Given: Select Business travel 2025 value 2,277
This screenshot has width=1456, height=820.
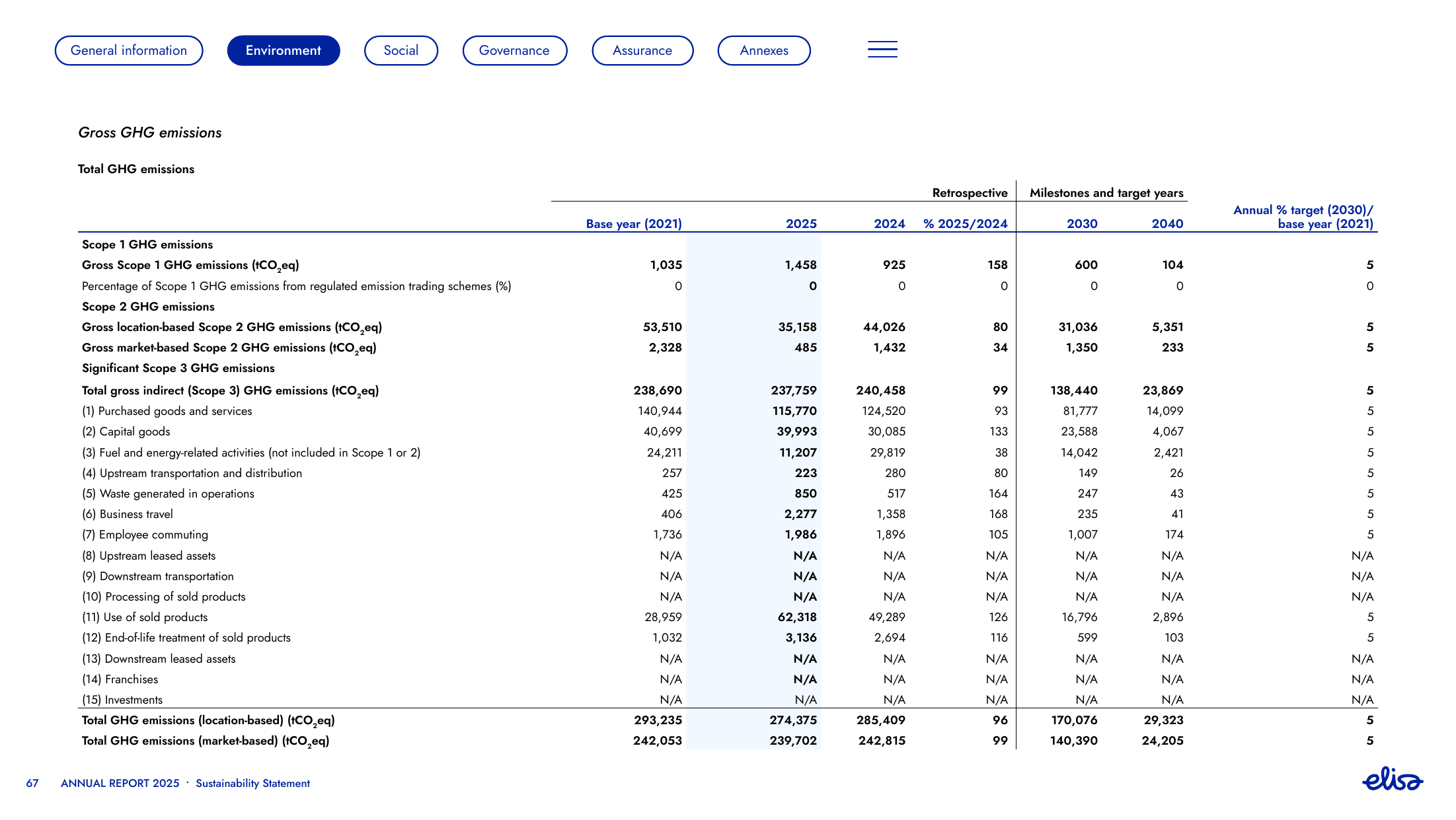Looking at the screenshot, I should pos(800,514).
